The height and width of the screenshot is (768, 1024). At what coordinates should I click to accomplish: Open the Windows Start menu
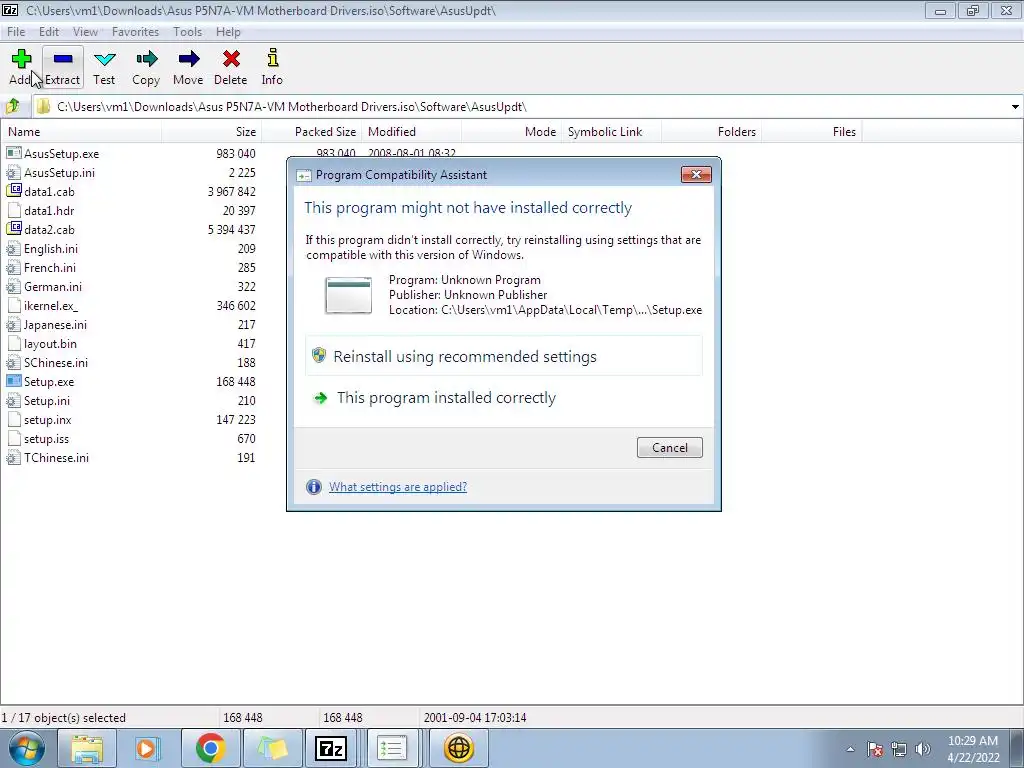27,748
